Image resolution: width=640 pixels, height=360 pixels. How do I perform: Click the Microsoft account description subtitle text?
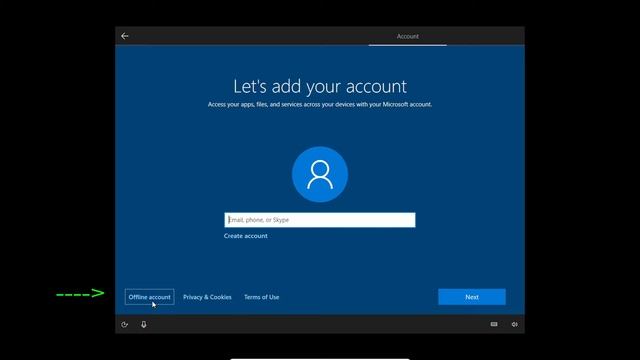[320, 104]
